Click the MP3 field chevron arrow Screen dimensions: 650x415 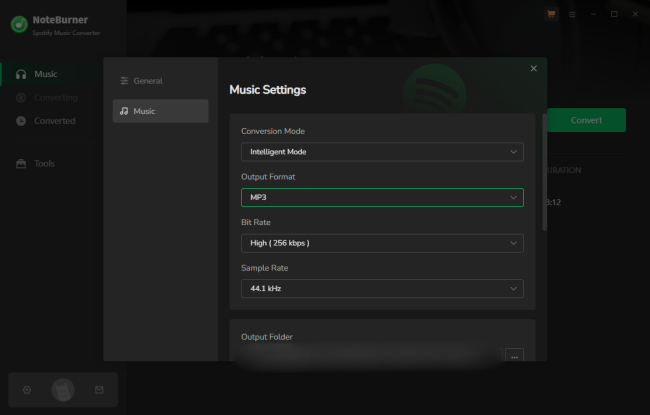click(513, 197)
